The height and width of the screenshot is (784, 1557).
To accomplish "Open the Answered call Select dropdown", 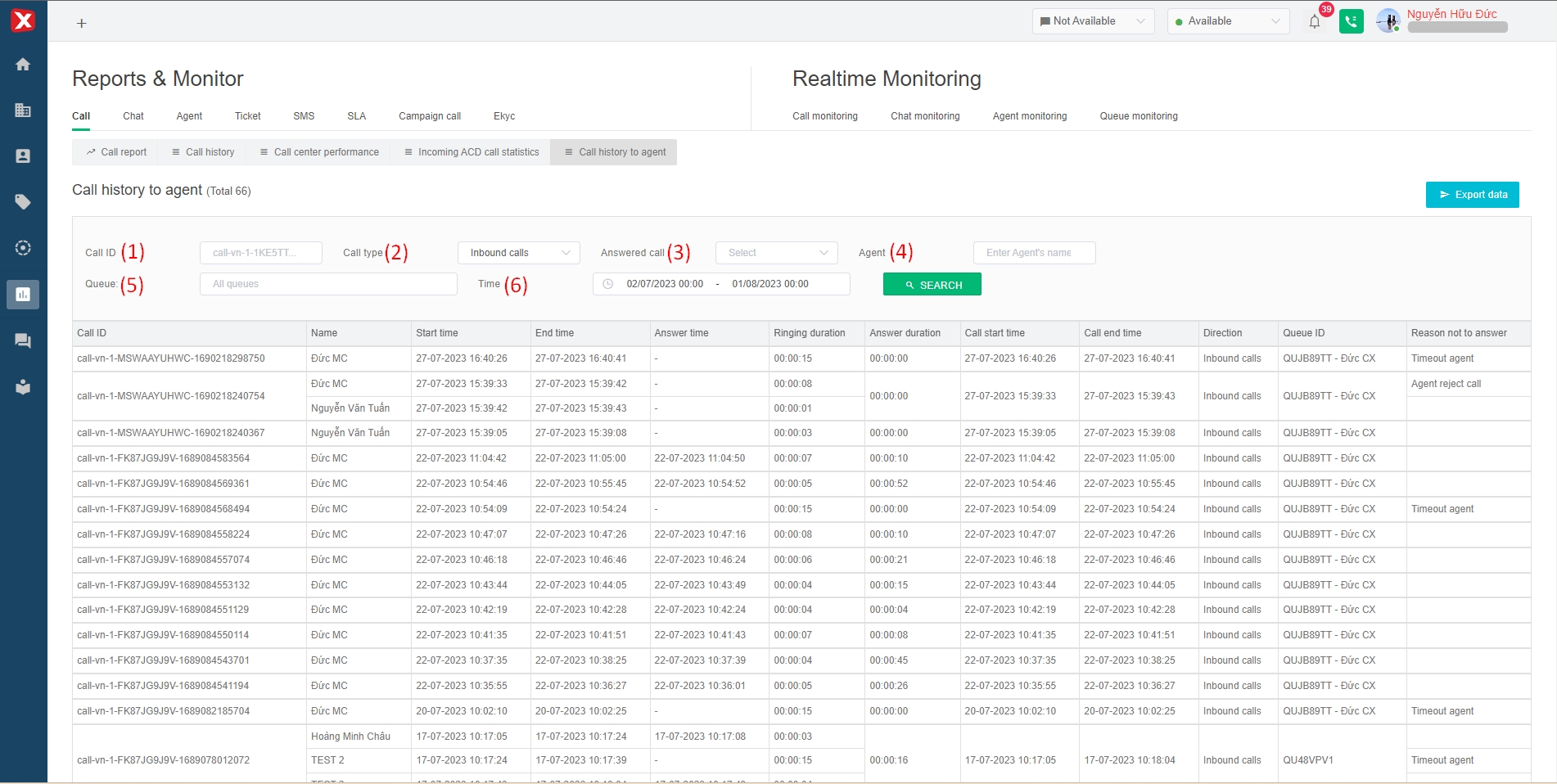I will (x=776, y=253).
